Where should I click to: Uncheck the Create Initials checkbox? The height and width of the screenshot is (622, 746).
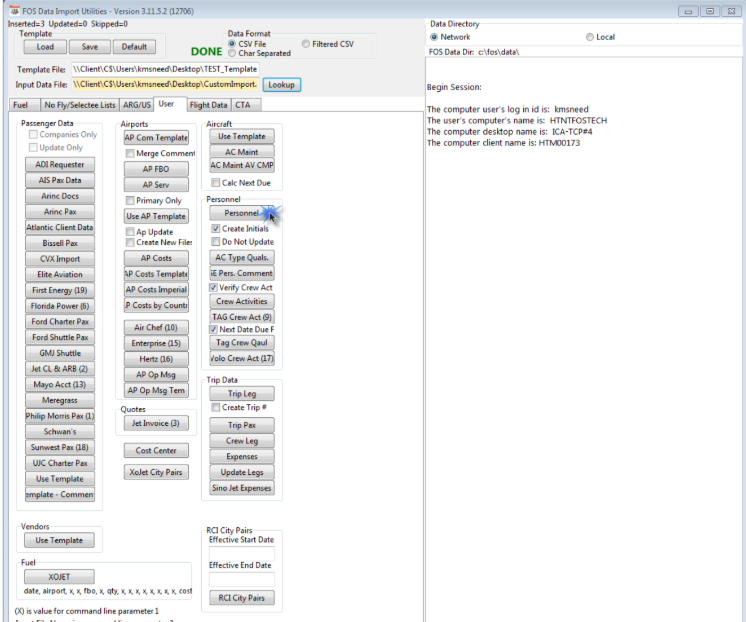point(215,229)
